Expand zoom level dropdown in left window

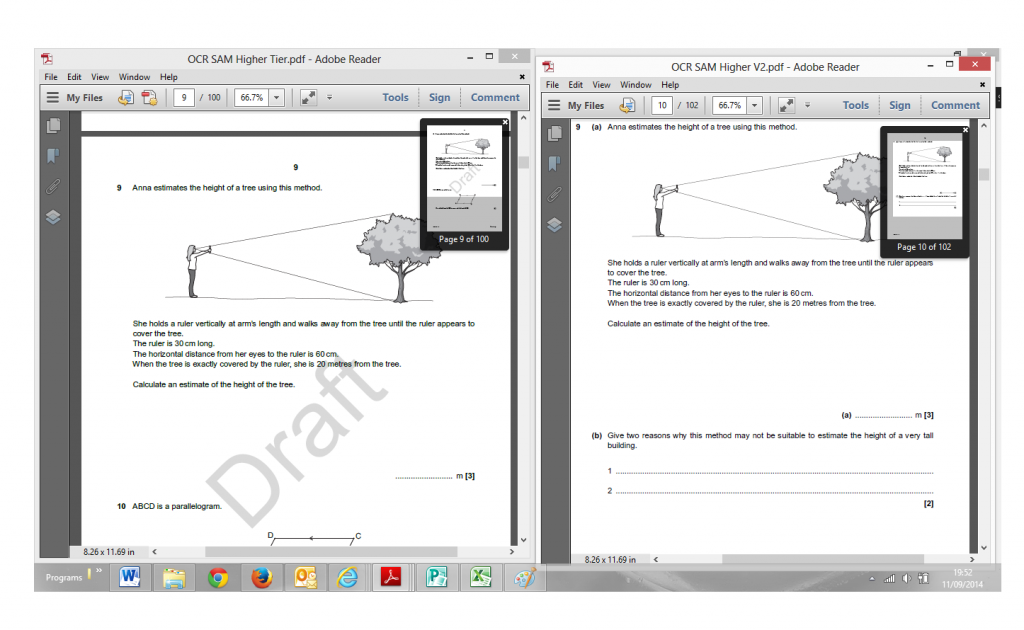click(x=276, y=97)
